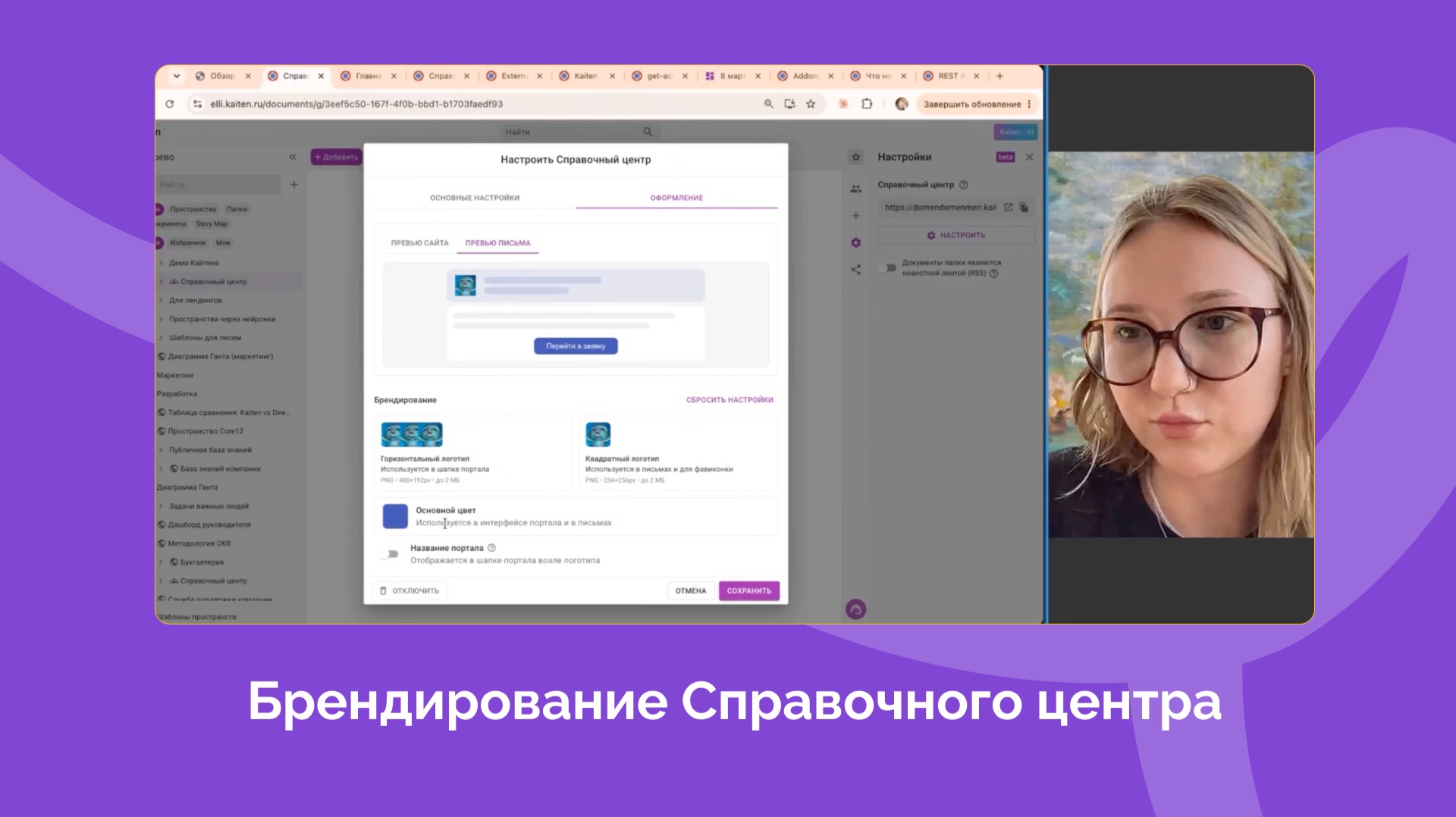The image size is (1456, 817).
Task: Select the Оформление tab
Action: (676, 198)
